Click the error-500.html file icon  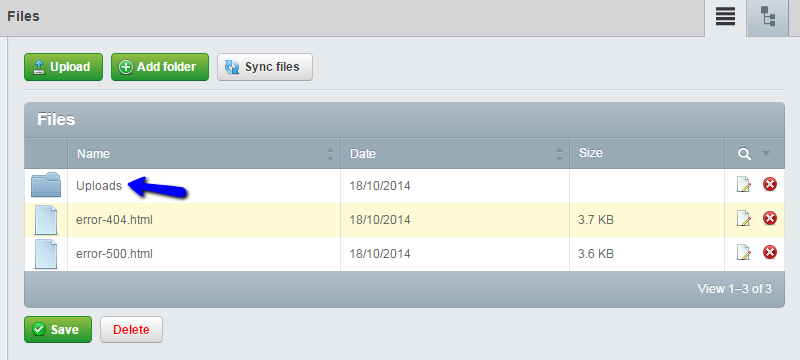[x=46, y=254]
